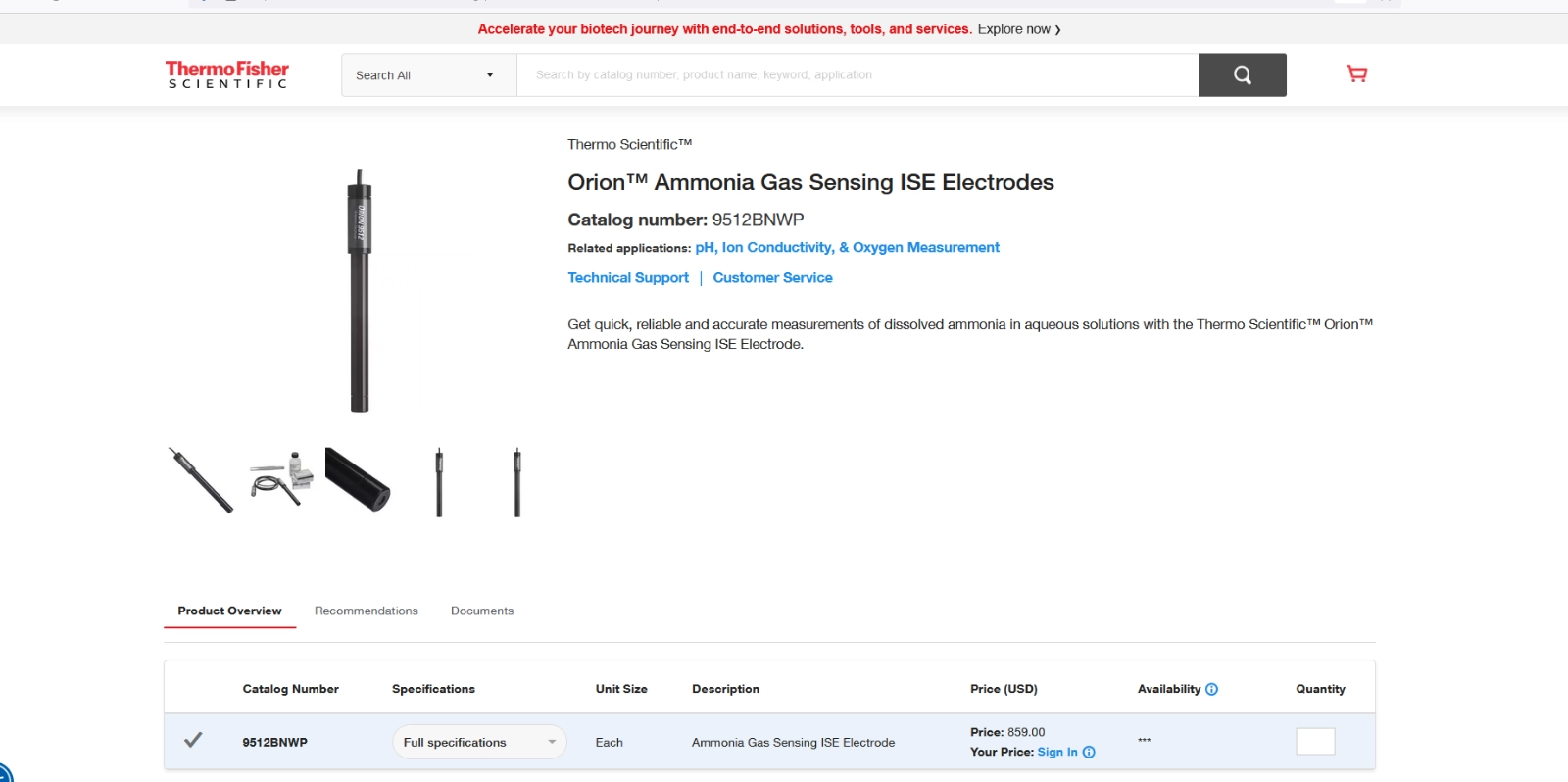Click the info icon beside Sign In
Image resolution: width=1568 pixels, height=782 pixels.
tap(1089, 753)
